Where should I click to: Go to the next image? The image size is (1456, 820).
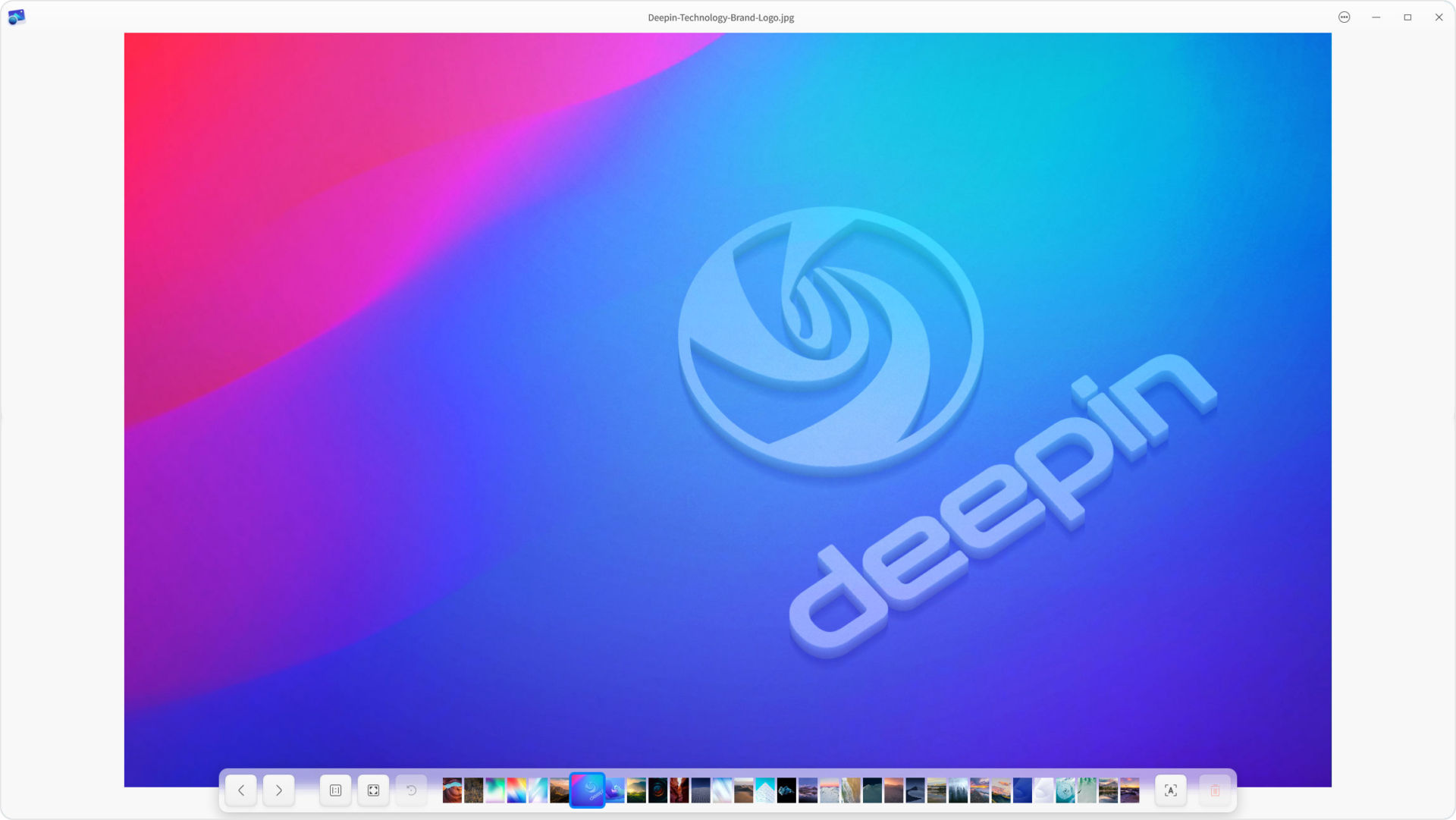pos(279,790)
